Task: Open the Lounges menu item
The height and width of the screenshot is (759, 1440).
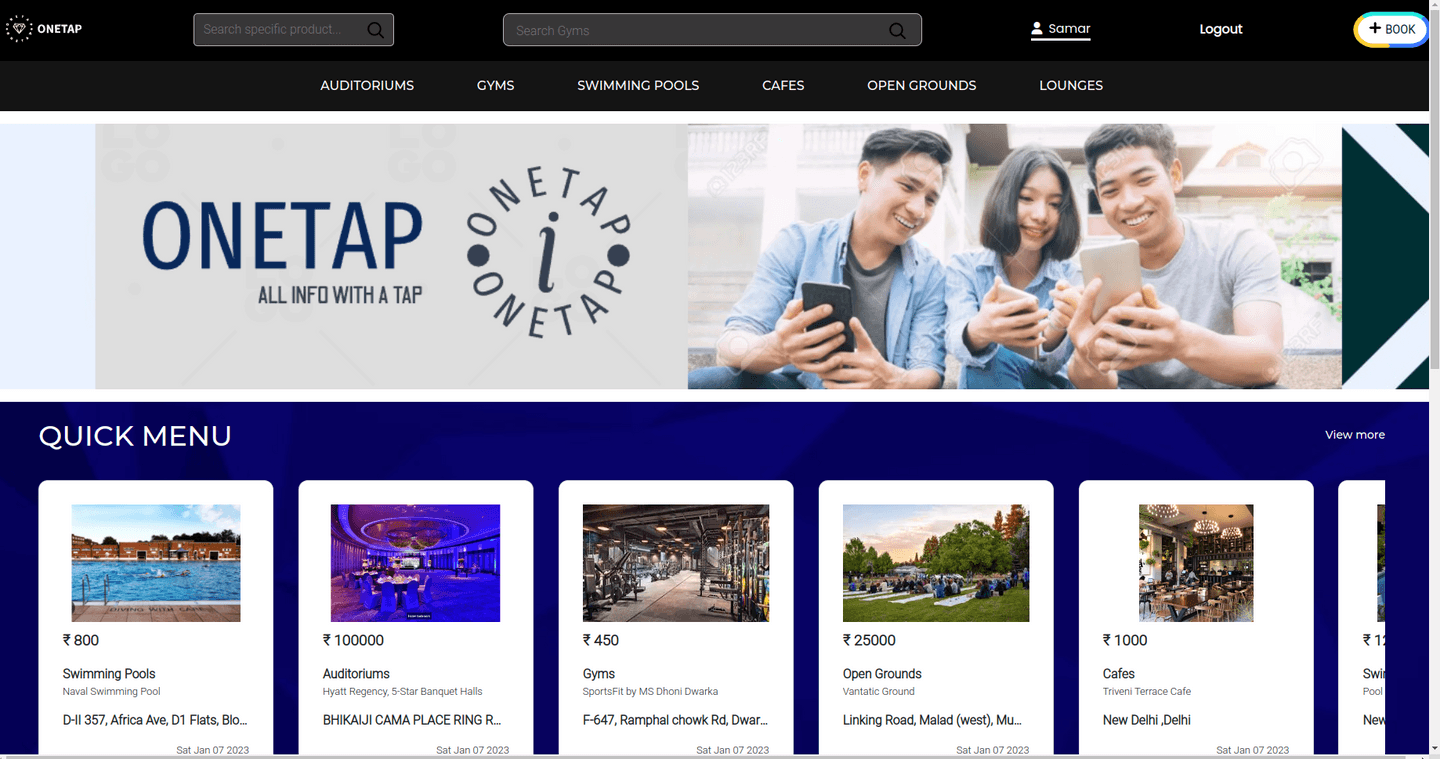Action: pos(1071,85)
